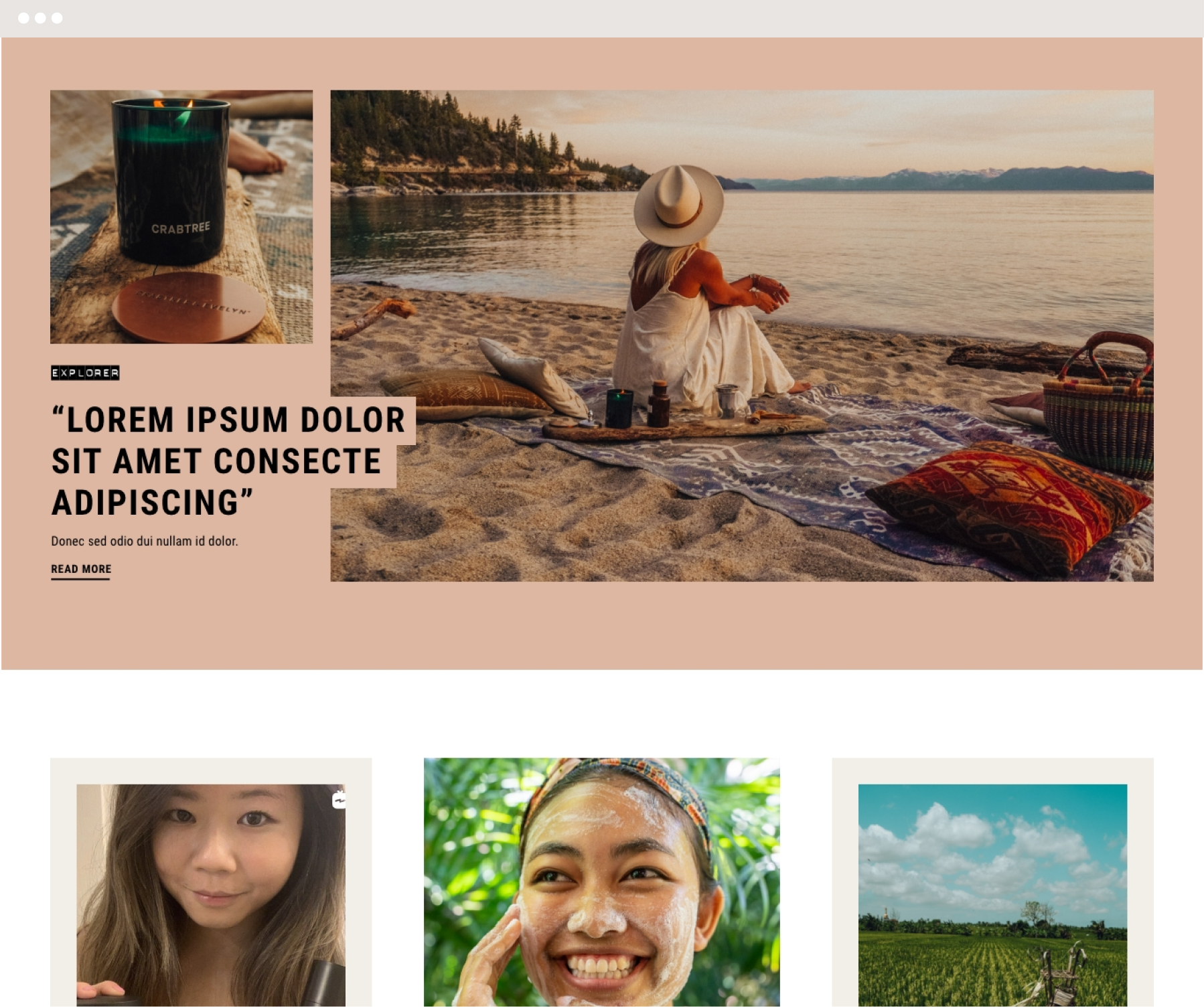Open the face mask woman photo post
This screenshot has height=1008, width=1204.
click(x=602, y=882)
